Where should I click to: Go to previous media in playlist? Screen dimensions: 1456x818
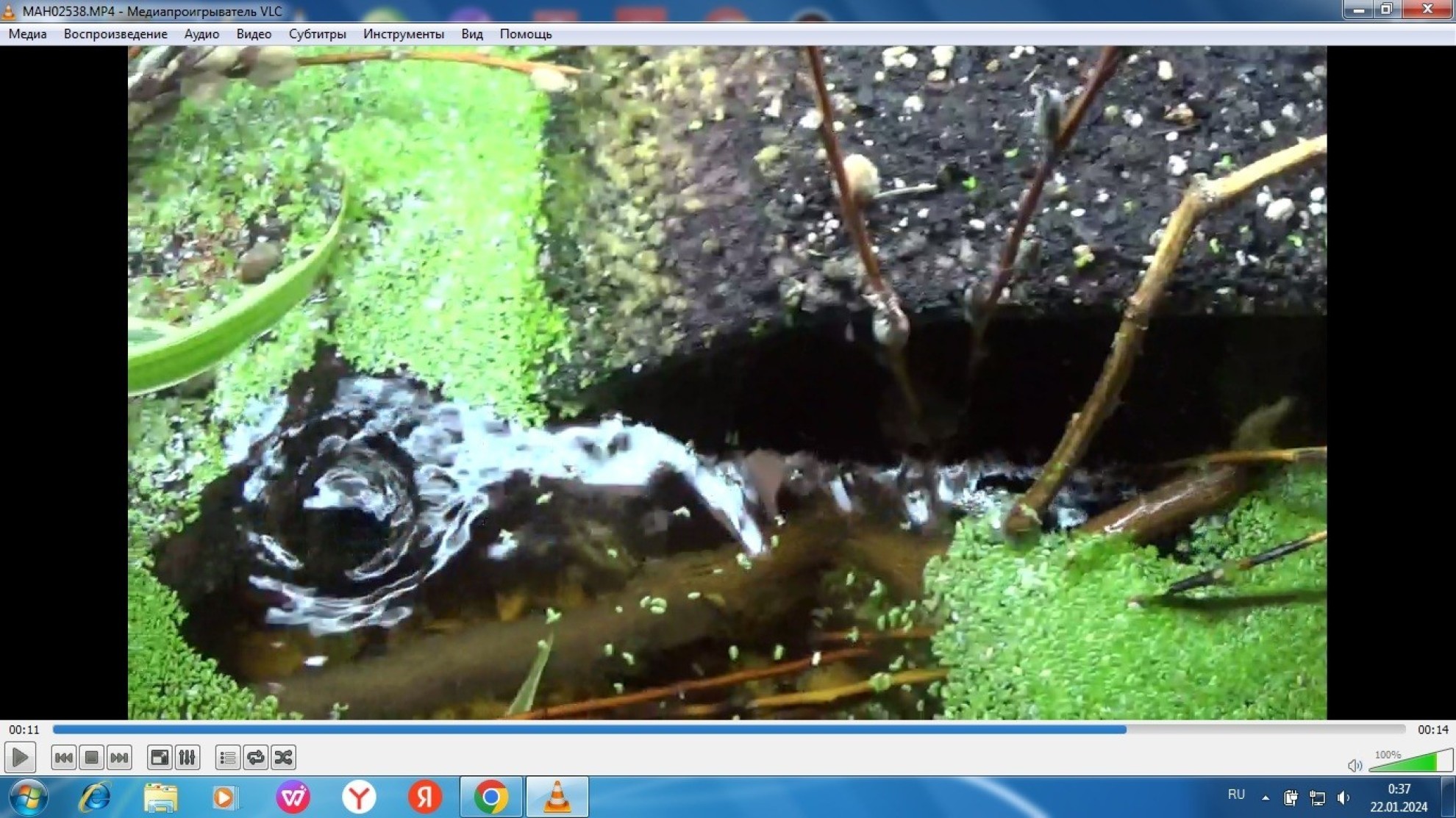click(63, 757)
